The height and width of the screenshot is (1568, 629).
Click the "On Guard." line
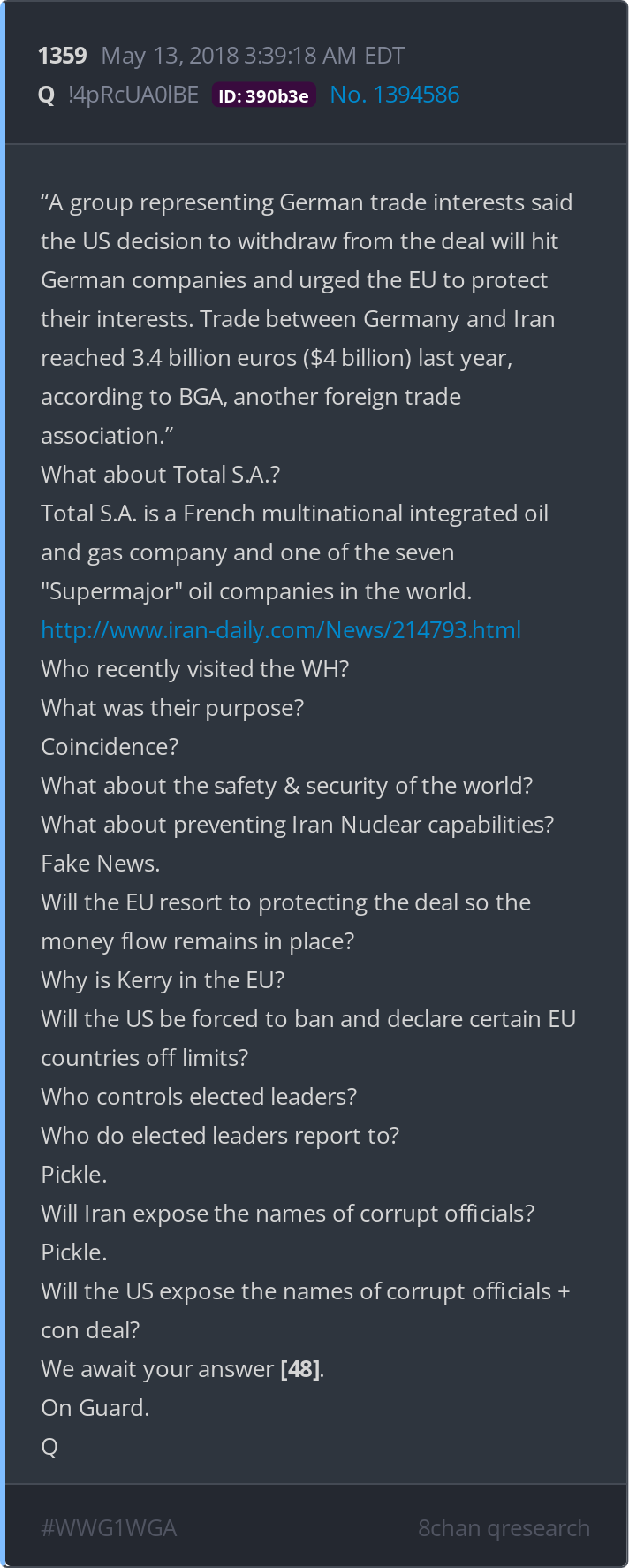95,1408
